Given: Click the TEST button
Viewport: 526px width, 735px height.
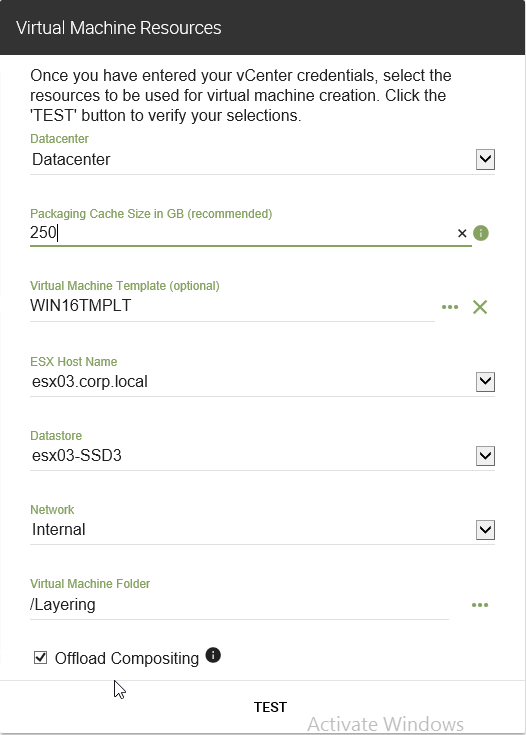Looking at the screenshot, I should tap(270, 707).
